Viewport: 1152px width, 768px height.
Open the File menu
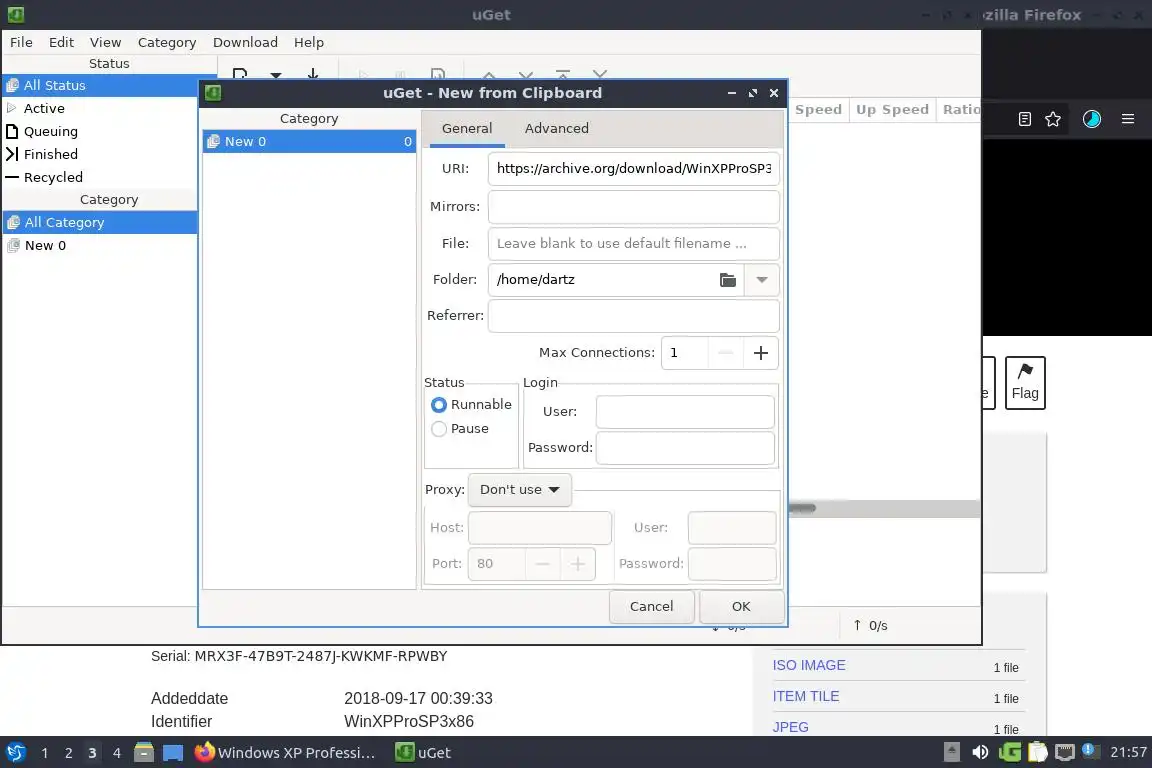pos(21,42)
